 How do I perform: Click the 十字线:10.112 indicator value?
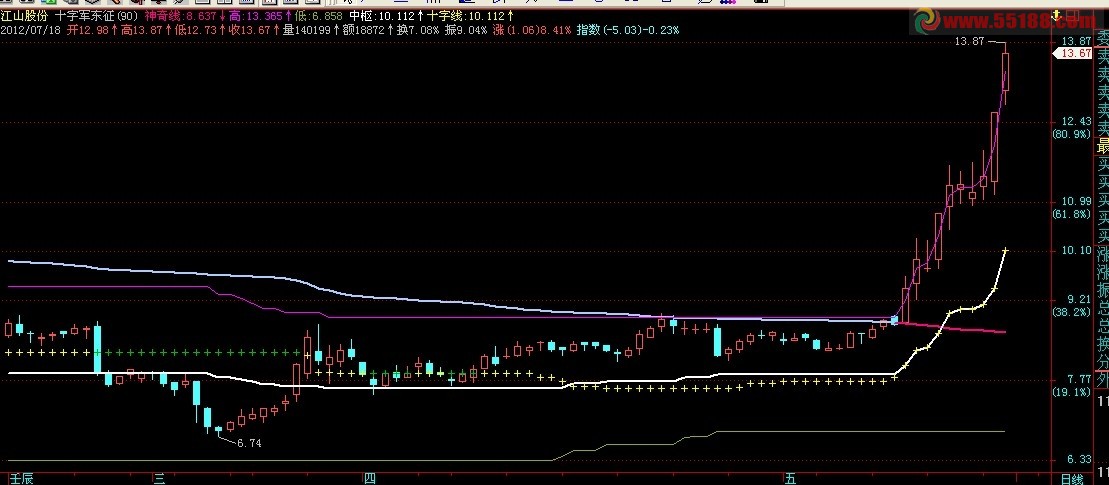click(466, 16)
